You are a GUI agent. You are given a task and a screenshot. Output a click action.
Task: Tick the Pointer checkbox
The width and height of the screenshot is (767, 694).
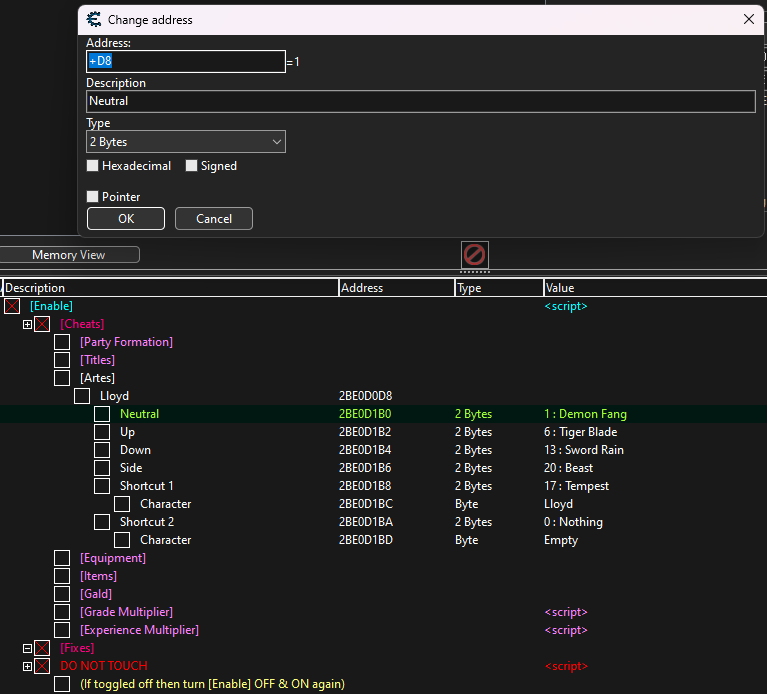[x=92, y=197]
